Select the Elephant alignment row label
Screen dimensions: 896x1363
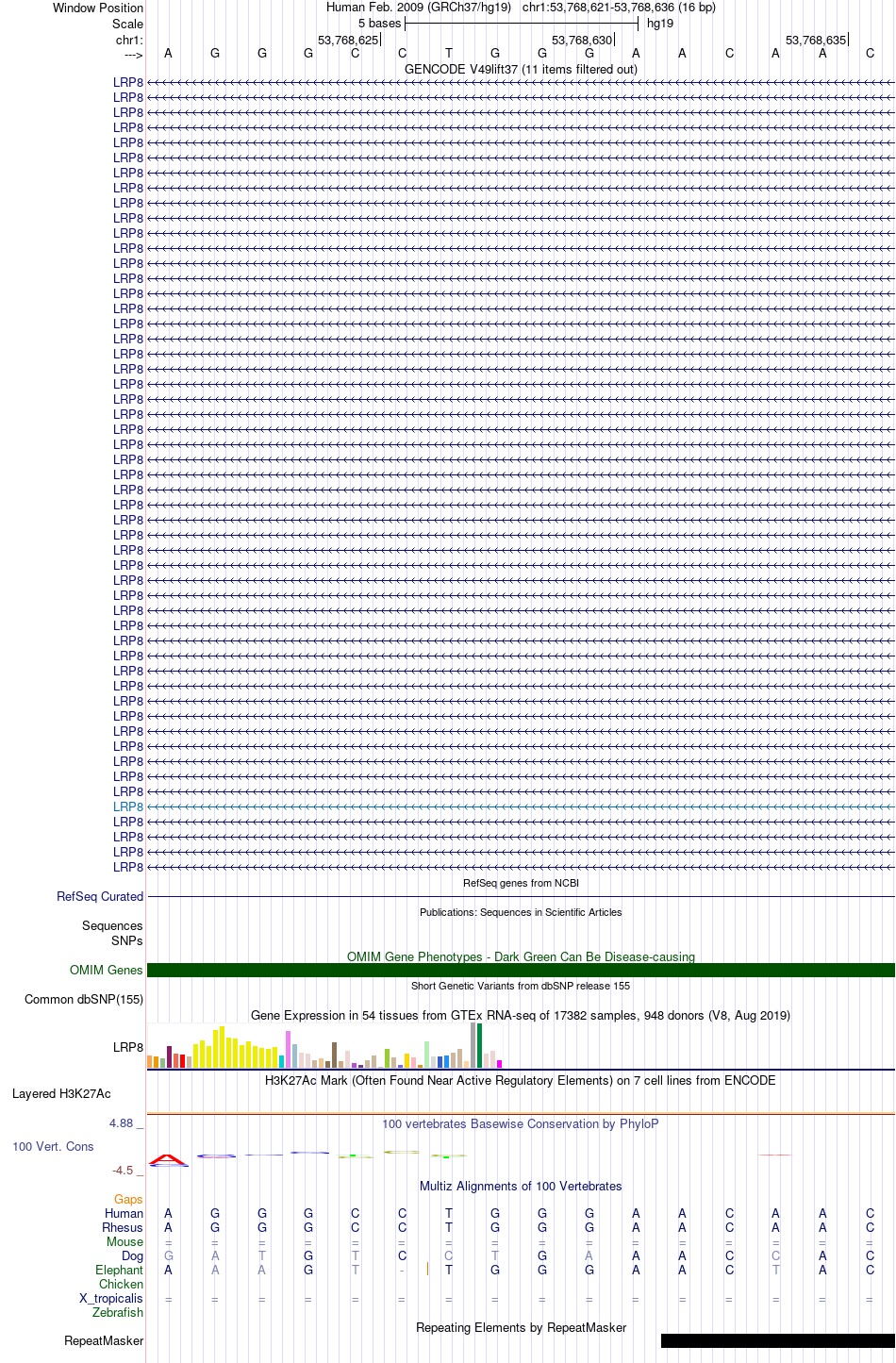[119, 1270]
